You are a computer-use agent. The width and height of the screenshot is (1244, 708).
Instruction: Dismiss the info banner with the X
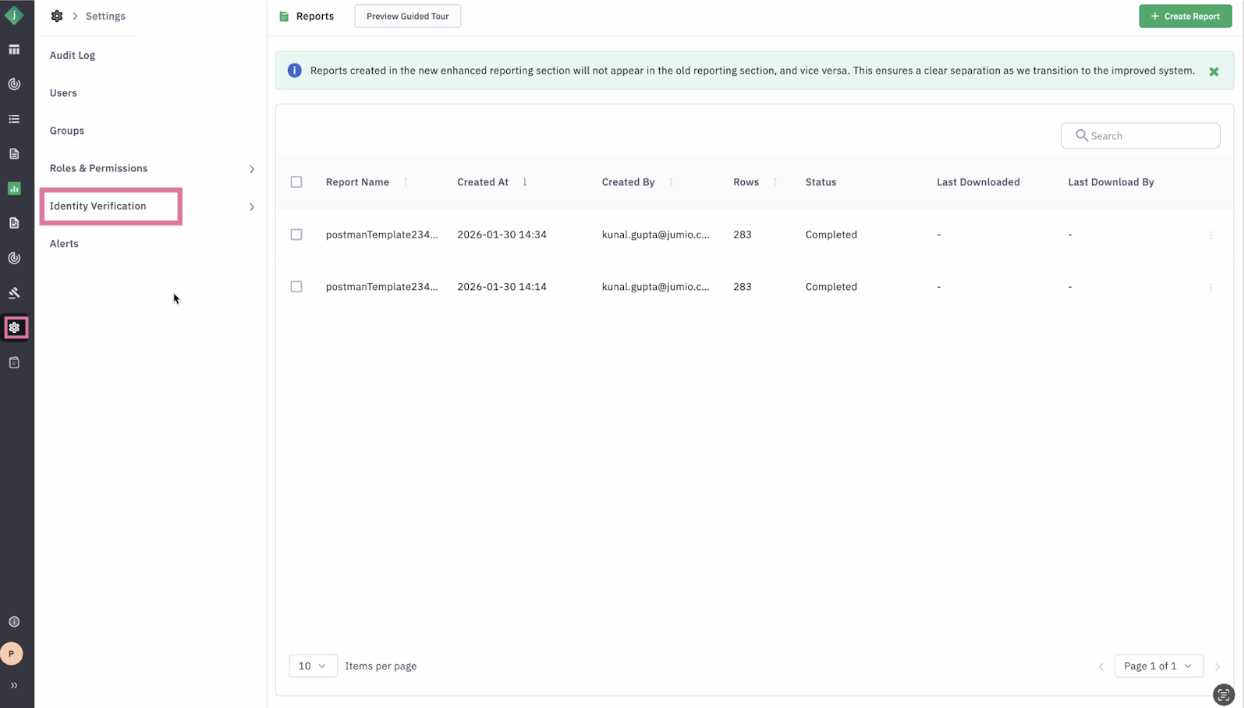(1213, 72)
